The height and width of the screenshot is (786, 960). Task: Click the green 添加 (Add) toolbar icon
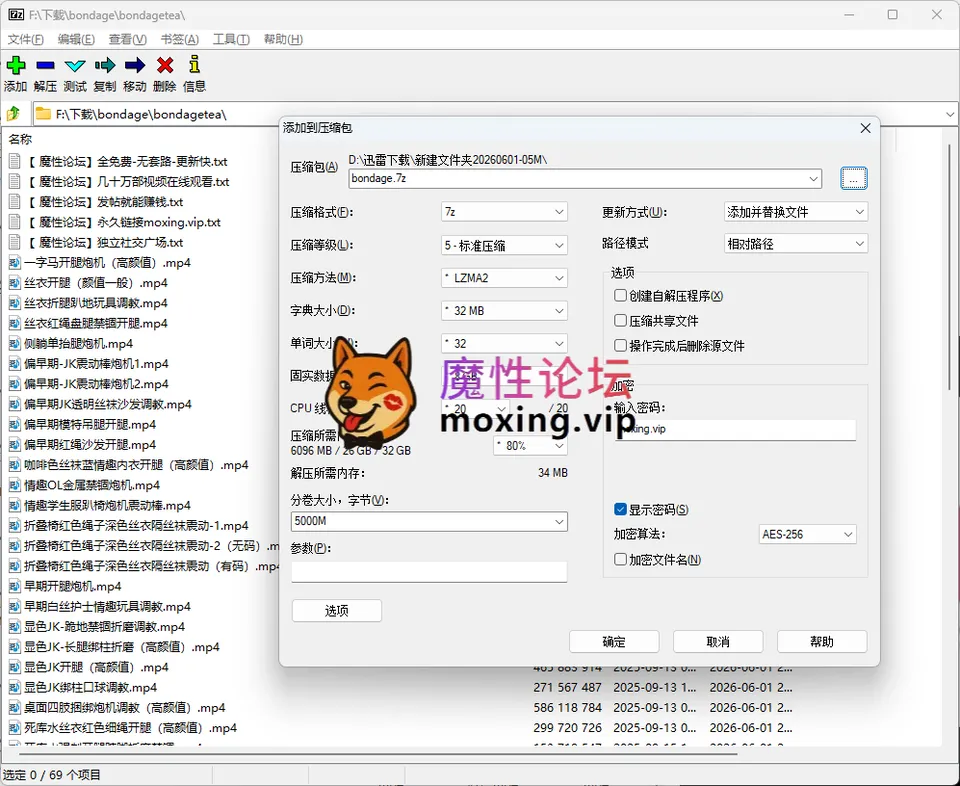pos(16,65)
